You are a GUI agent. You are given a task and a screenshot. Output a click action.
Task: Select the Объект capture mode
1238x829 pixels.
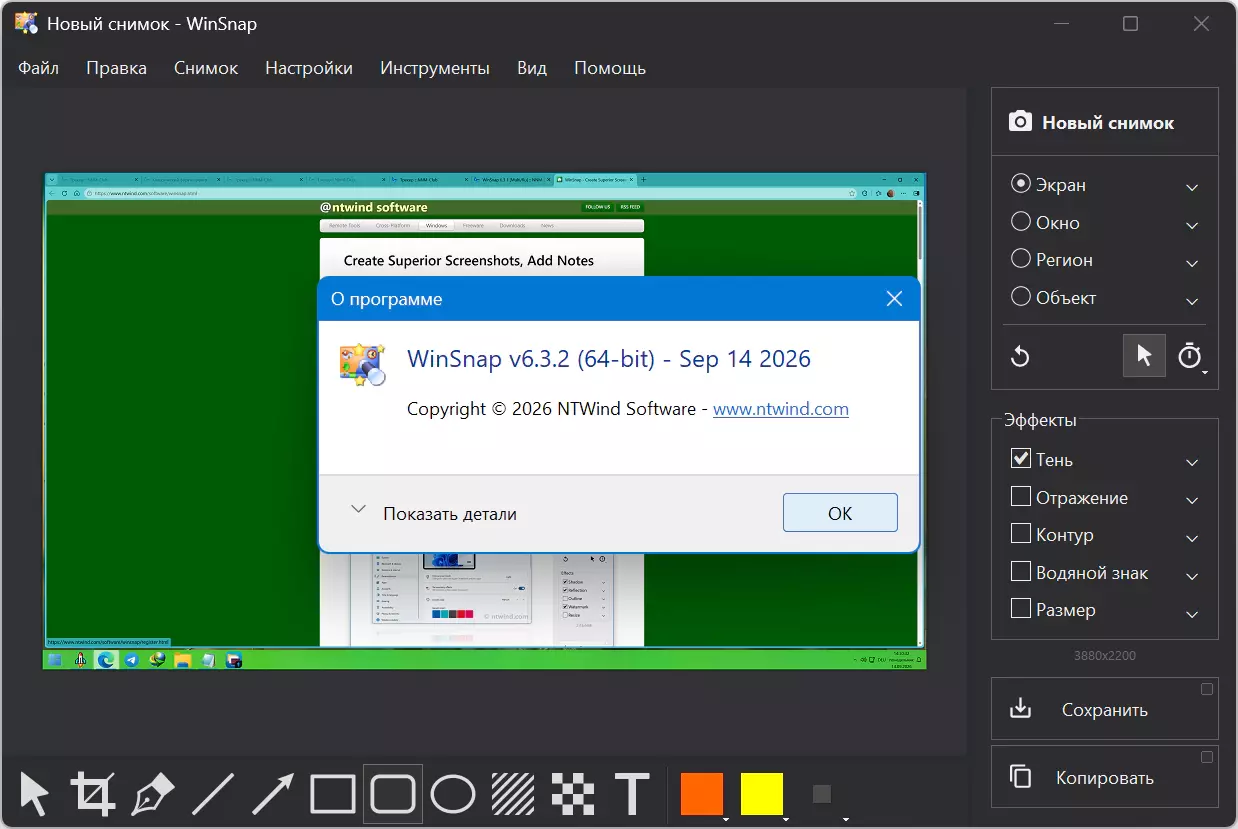coord(1021,296)
